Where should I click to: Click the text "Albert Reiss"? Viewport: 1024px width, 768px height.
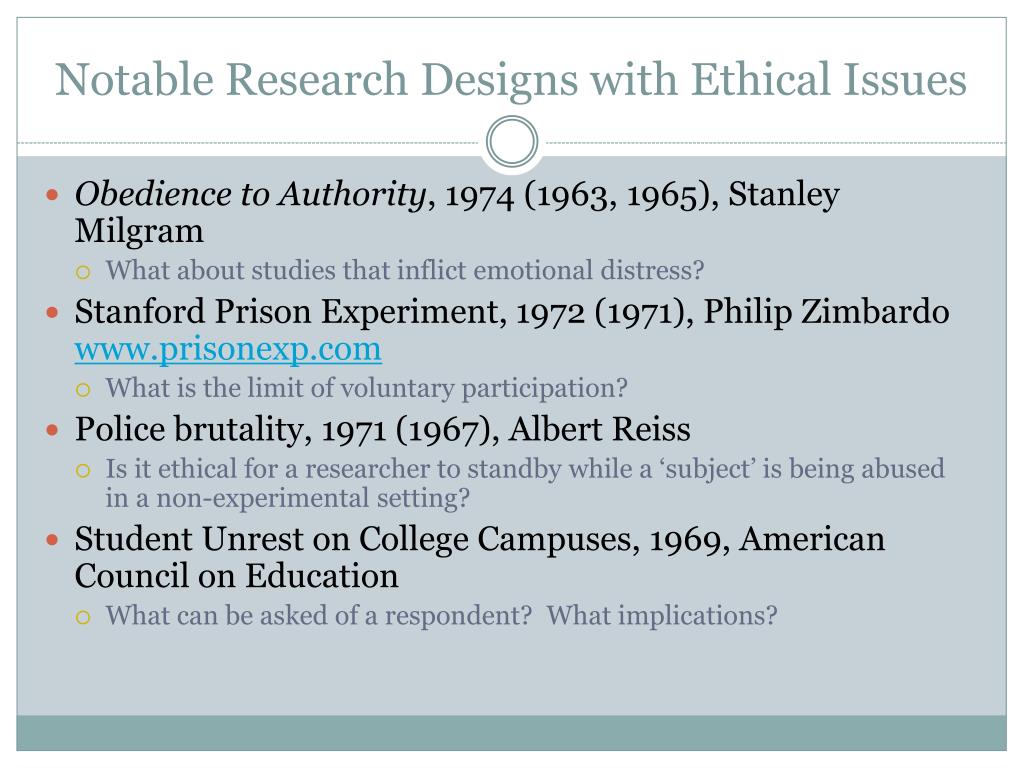600,430
